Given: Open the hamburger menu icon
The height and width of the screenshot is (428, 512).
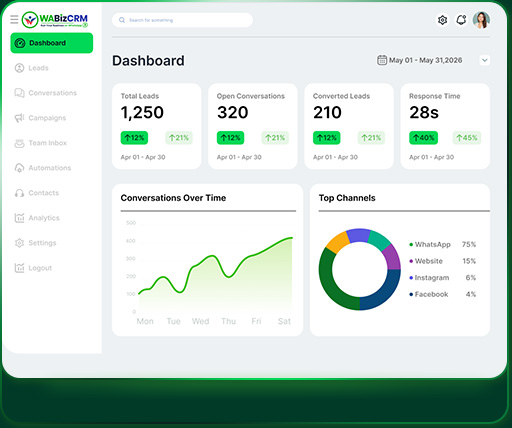Looking at the screenshot, I should click(14, 20).
